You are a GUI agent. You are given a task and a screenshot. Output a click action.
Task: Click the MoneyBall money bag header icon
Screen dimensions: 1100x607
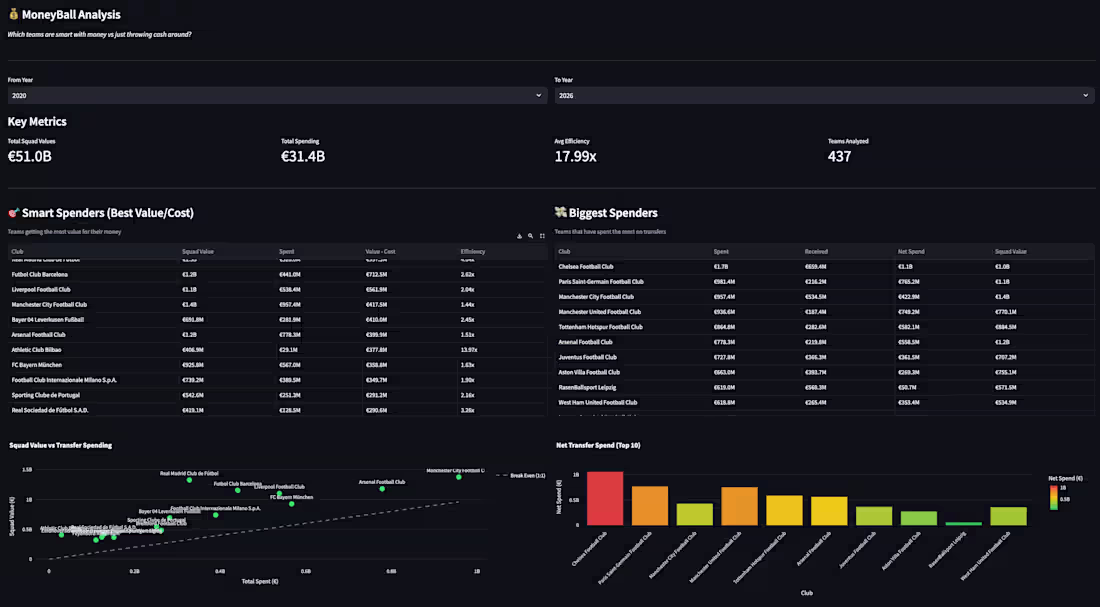click(14, 14)
